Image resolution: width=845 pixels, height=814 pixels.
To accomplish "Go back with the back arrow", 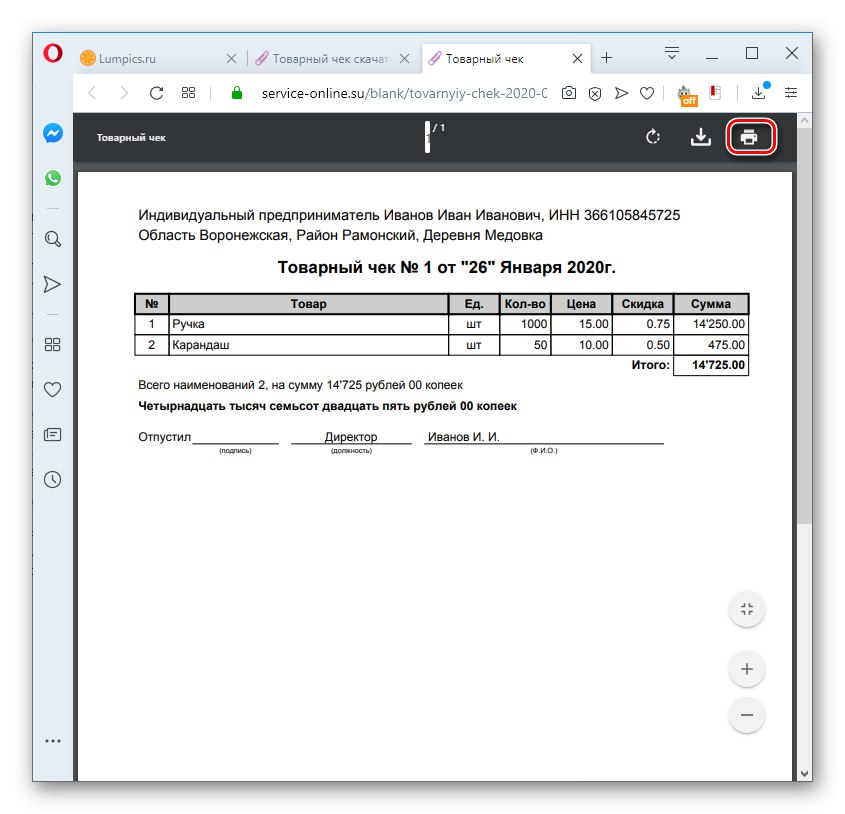I will tap(92, 93).
